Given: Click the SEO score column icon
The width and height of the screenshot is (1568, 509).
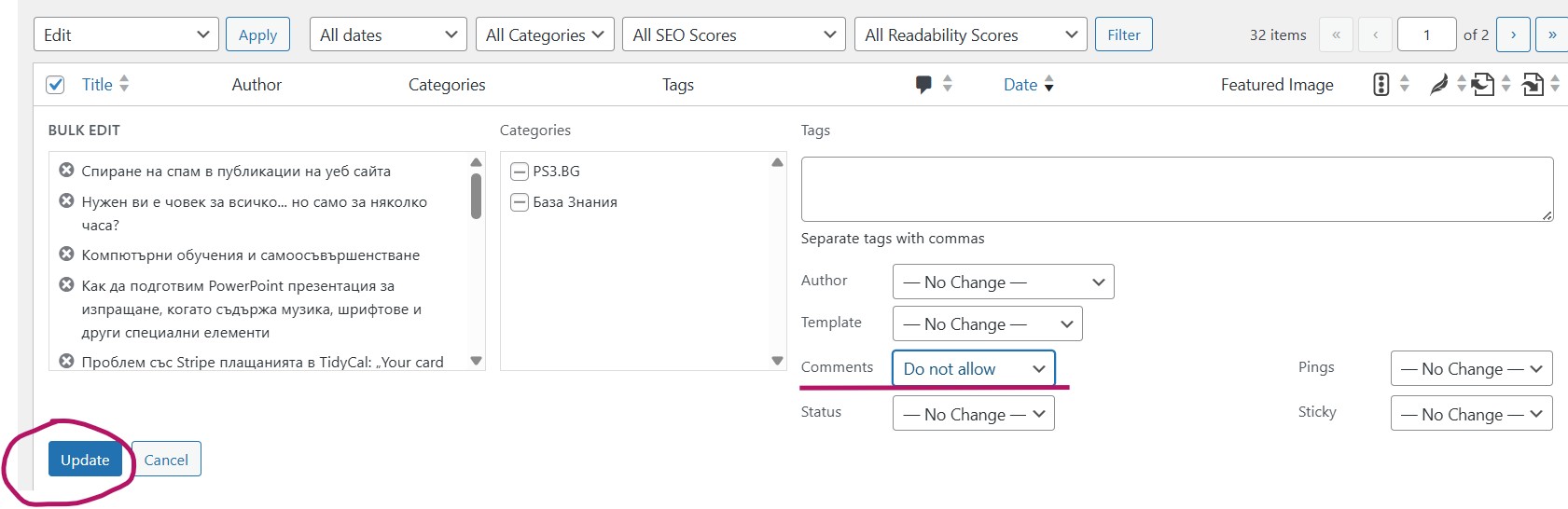Looking at the screenshot, I should pyautogui.click(x=1381, y=85).
